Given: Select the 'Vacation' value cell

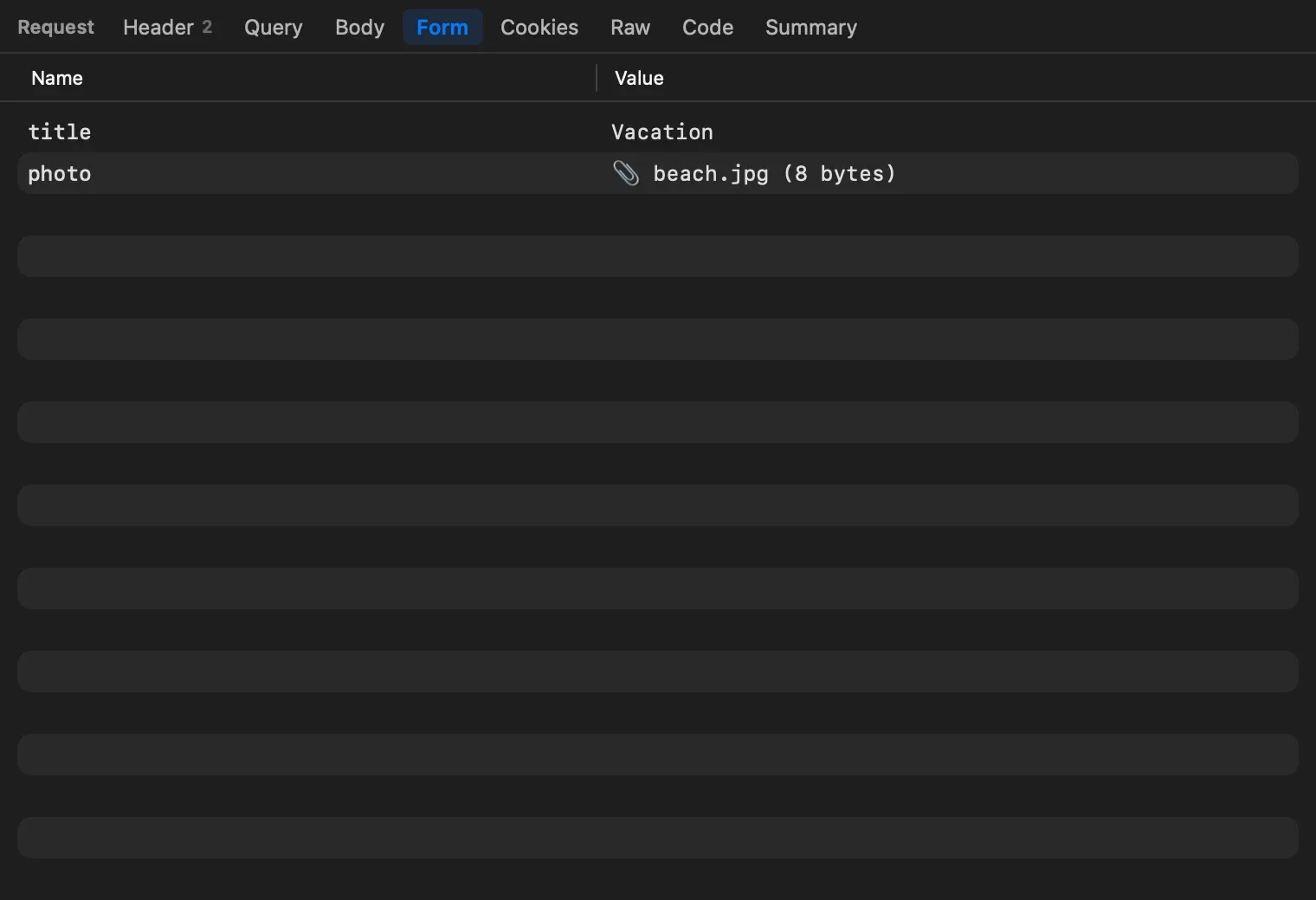Looking at the screenshot, I should point(662,132).
